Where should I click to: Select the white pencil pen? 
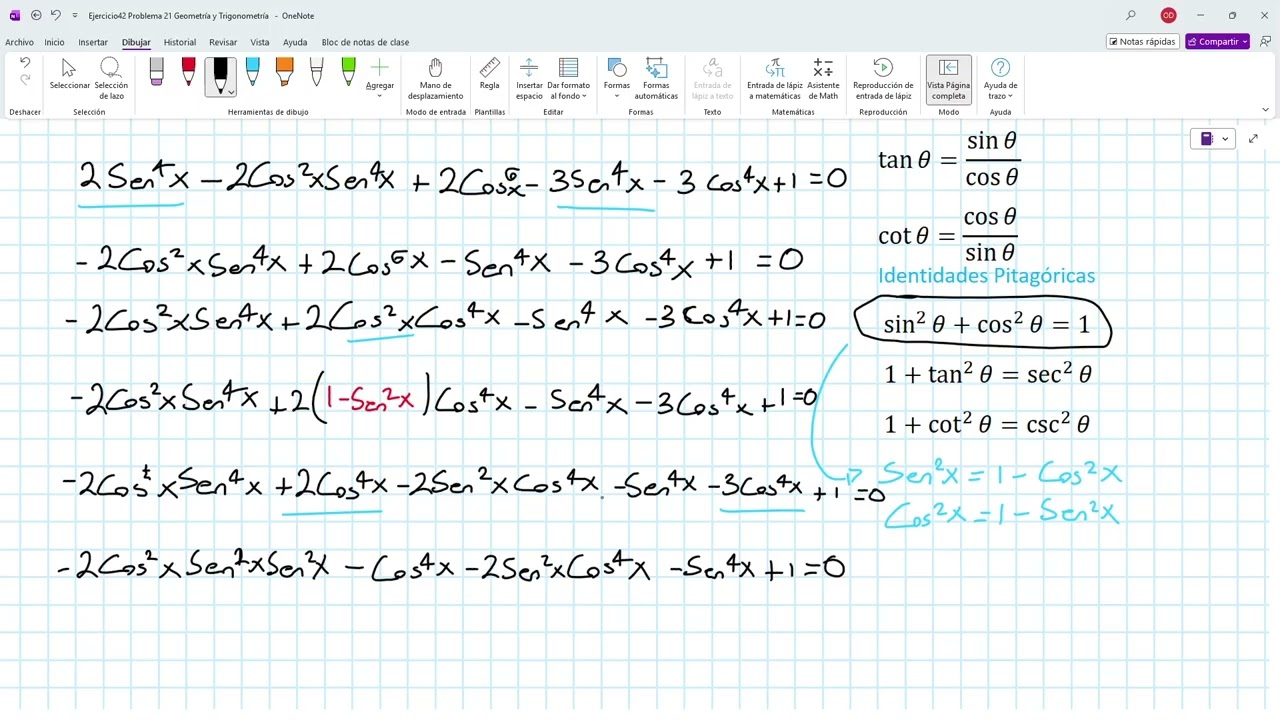click(316, 72)
